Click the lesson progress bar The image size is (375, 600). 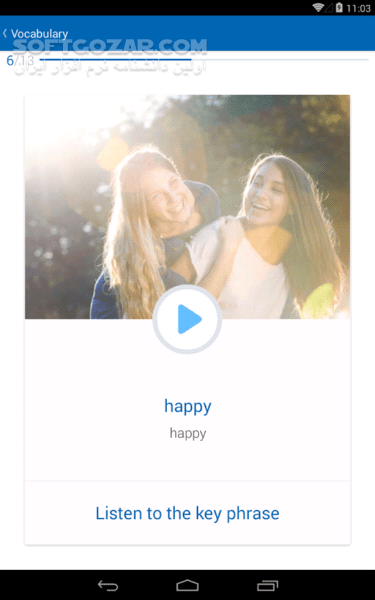pyautogui.click(x=204, y=60)
